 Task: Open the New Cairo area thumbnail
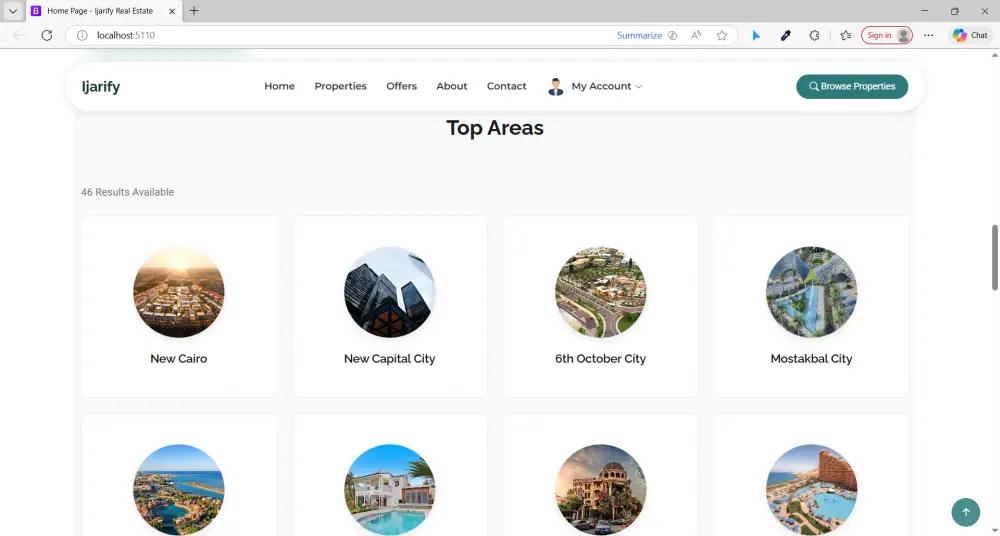click(x=179, y=292)
